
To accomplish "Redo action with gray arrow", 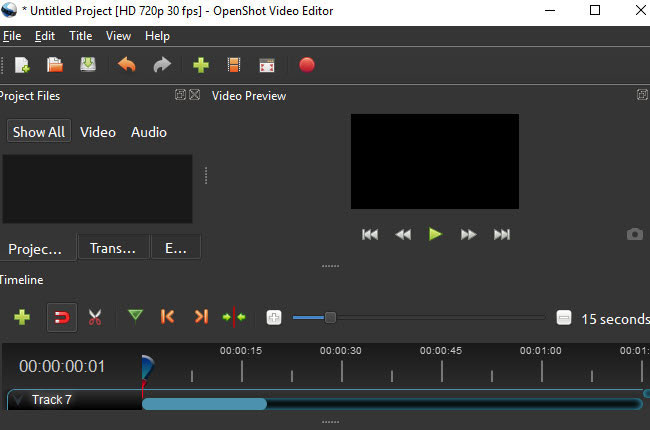I will [x=162, y=65].
